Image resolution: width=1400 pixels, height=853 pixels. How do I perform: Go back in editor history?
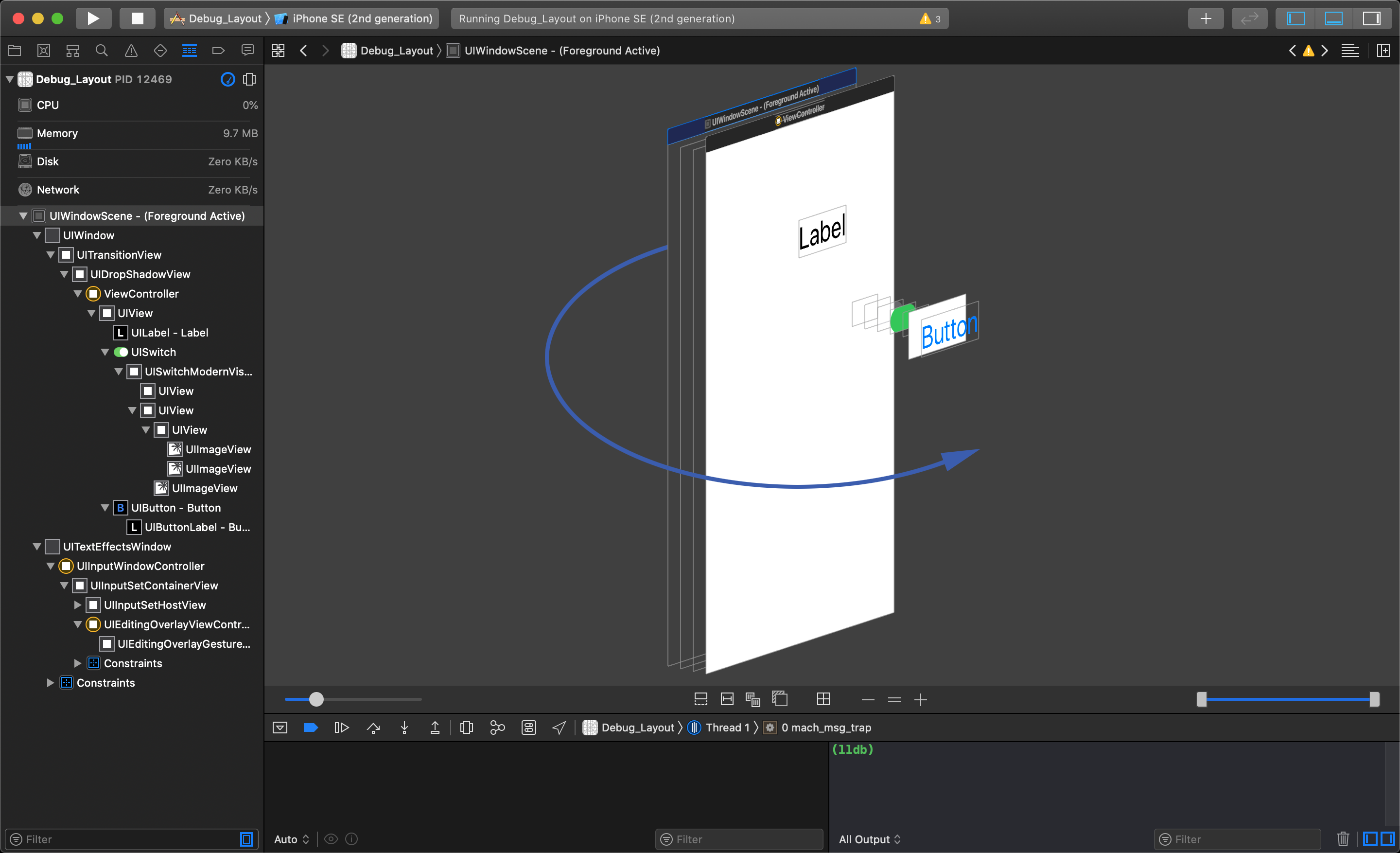coord(303,51)
